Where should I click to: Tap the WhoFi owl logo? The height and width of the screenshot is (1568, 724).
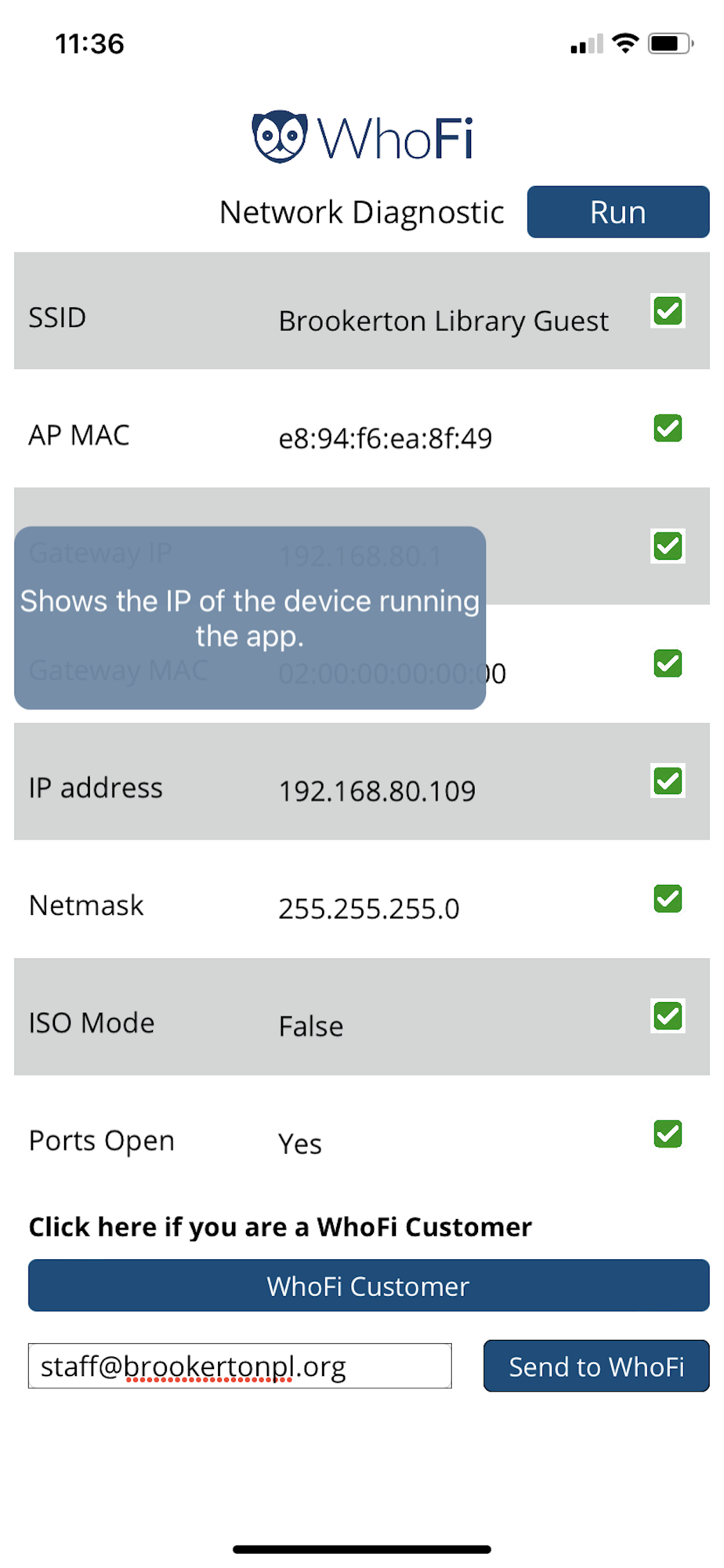pyautogui.click(x=280, y=136)
